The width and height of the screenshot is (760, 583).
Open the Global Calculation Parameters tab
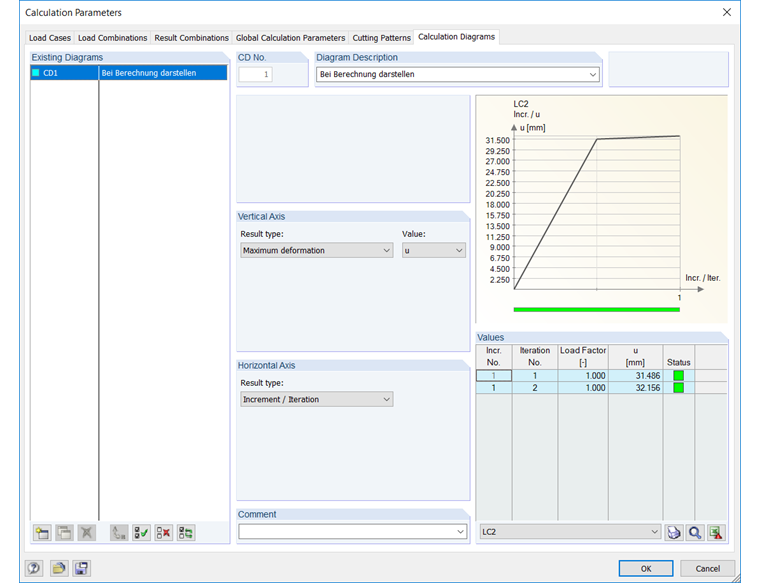point(290,38)
